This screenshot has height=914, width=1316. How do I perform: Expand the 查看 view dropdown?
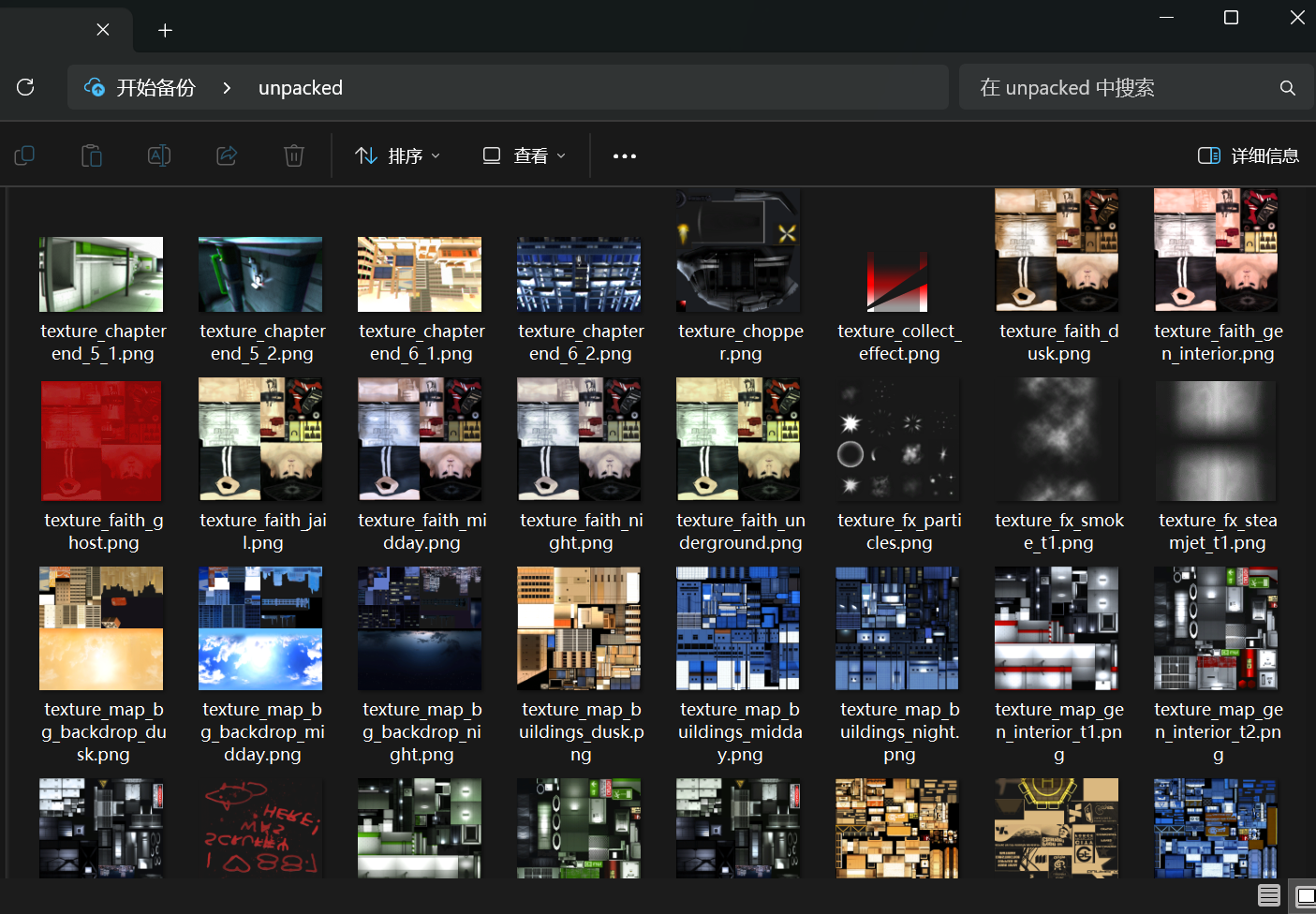[525, 155]
